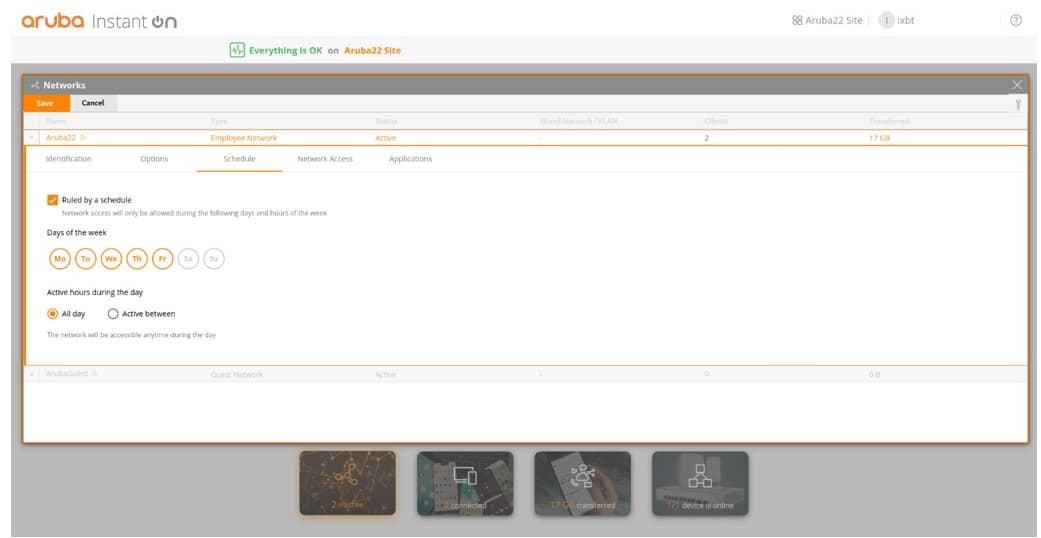Toggle Monday (Mo) day button
1041x538 pixels.
60,258
